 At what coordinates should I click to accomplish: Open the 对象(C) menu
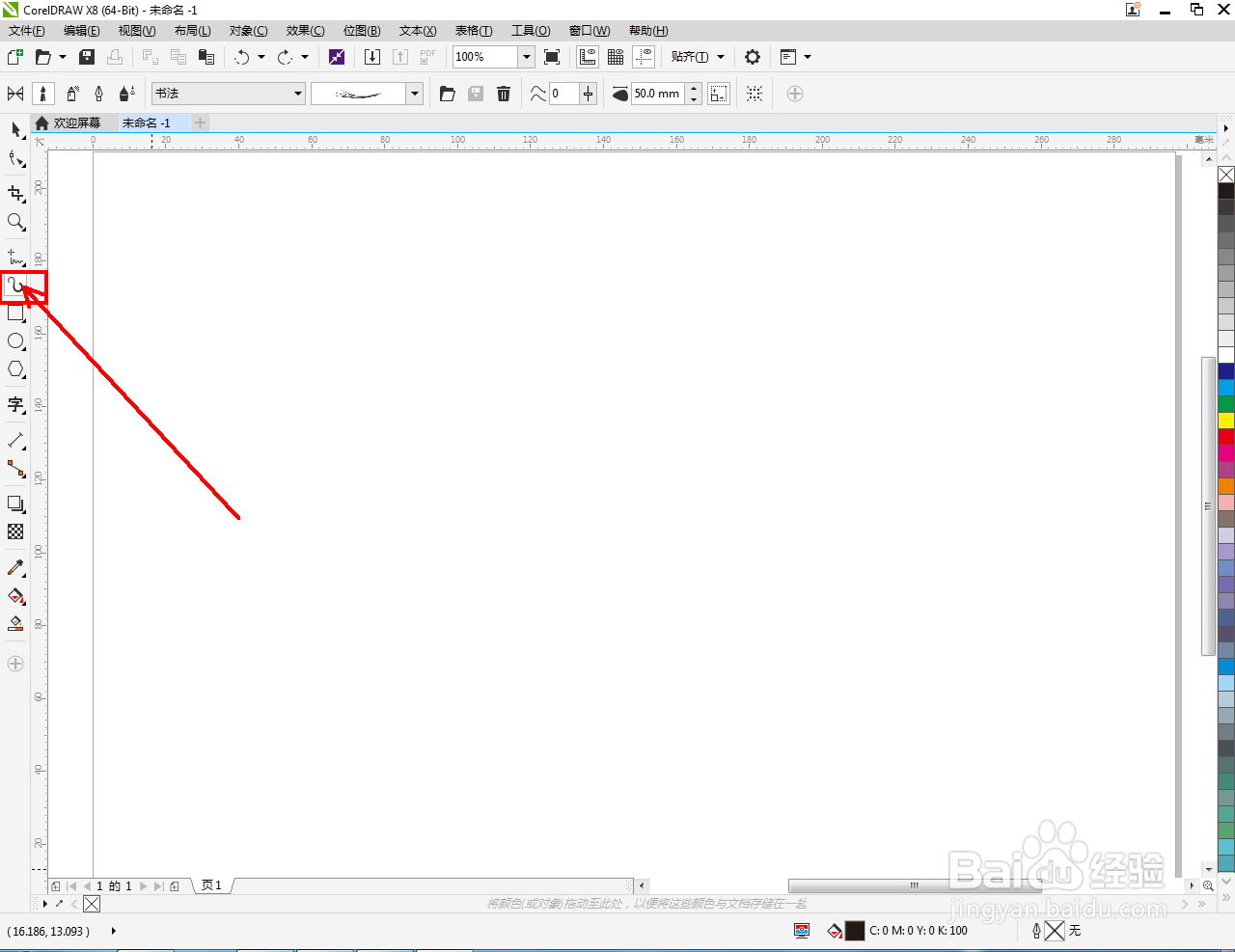[248, 31]
